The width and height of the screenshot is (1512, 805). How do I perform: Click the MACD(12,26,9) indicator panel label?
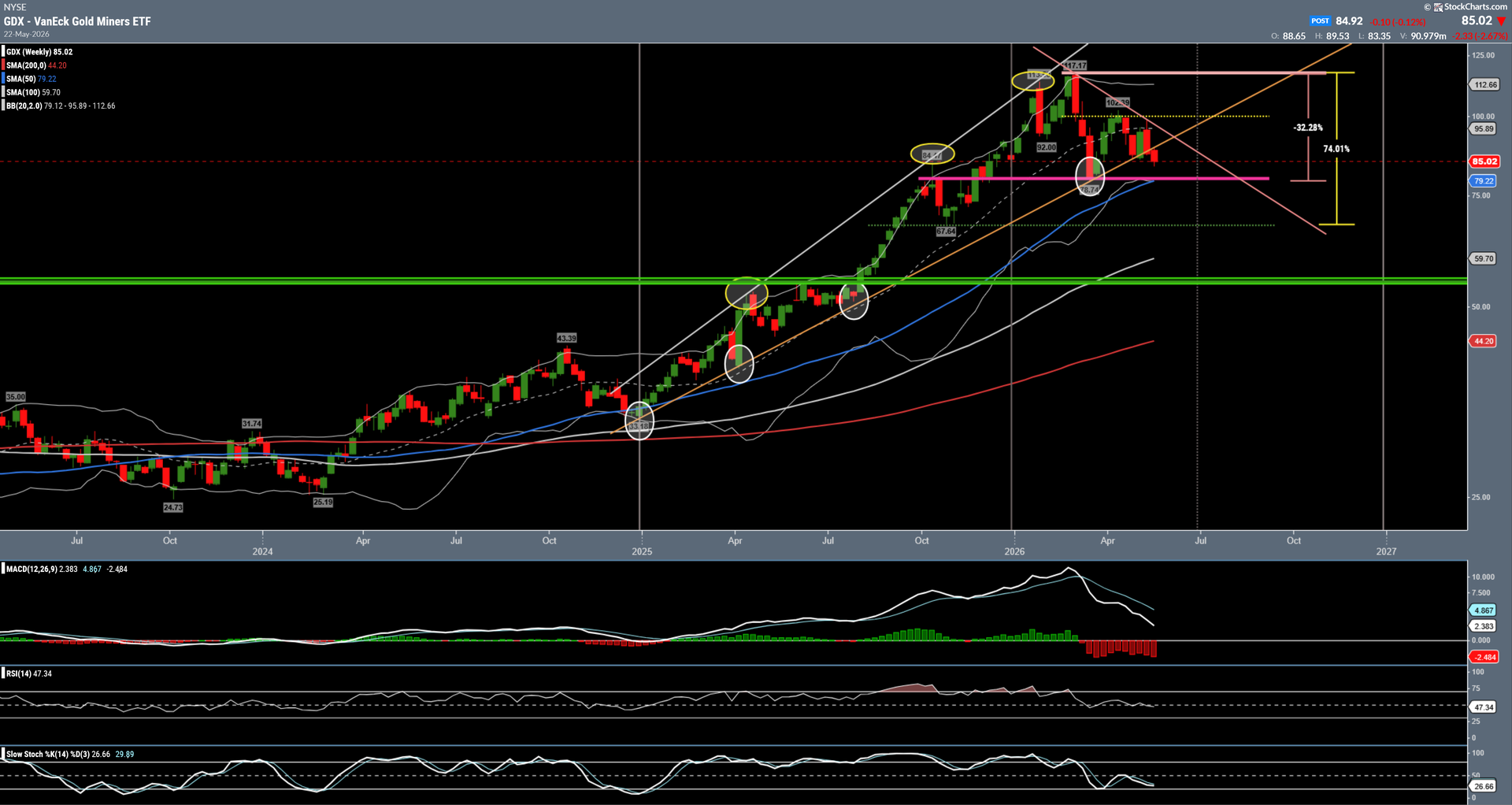coord(31,569)
